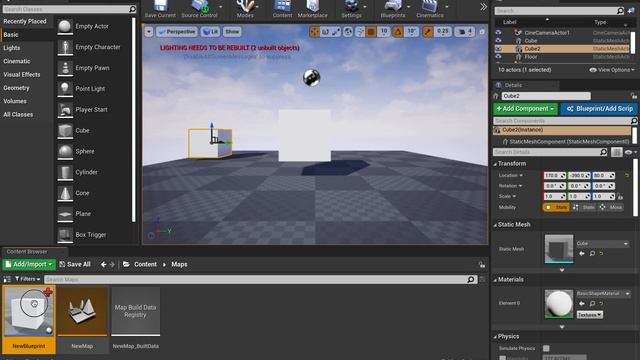This screenshot has width=640, height=360.
Task: Enable Simulate Physics checkbox
Action: (x=546, y=348)
